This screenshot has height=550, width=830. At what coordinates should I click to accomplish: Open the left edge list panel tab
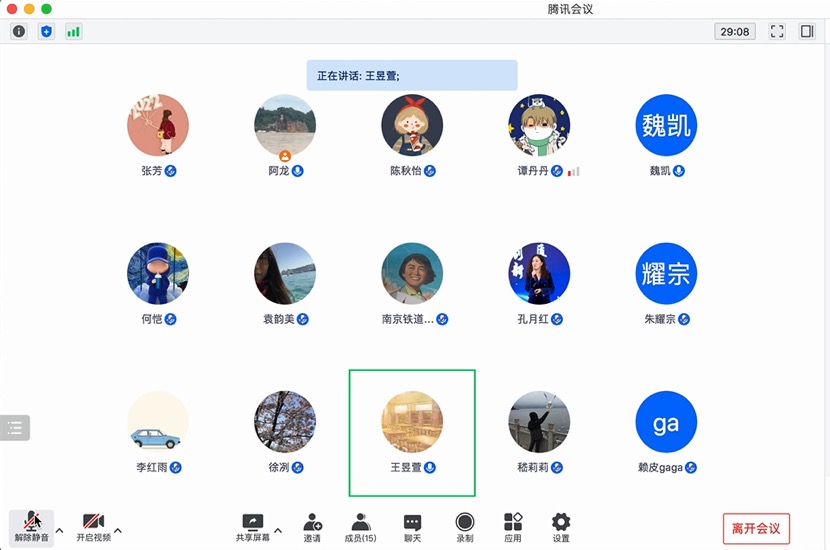15,428
